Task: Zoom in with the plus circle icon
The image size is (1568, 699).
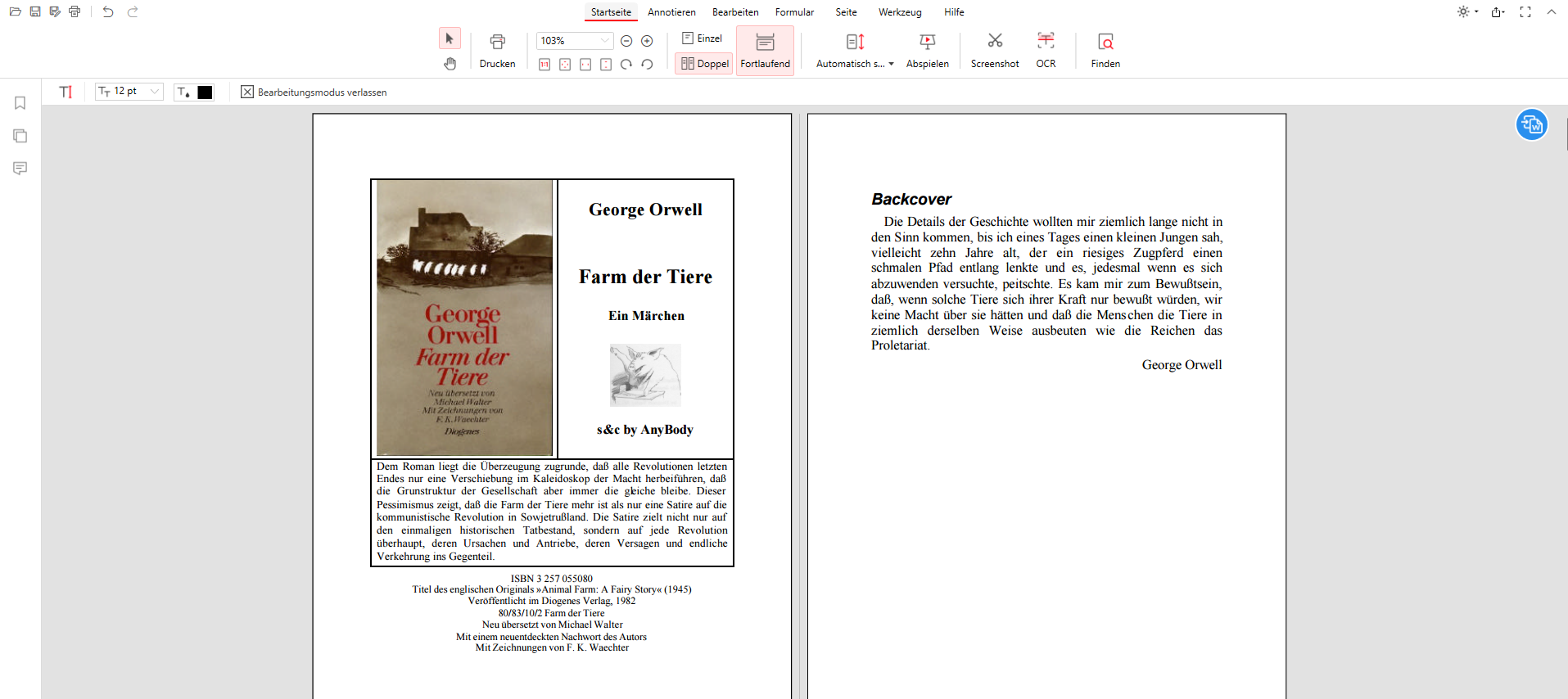Action: tap(647, 41)
